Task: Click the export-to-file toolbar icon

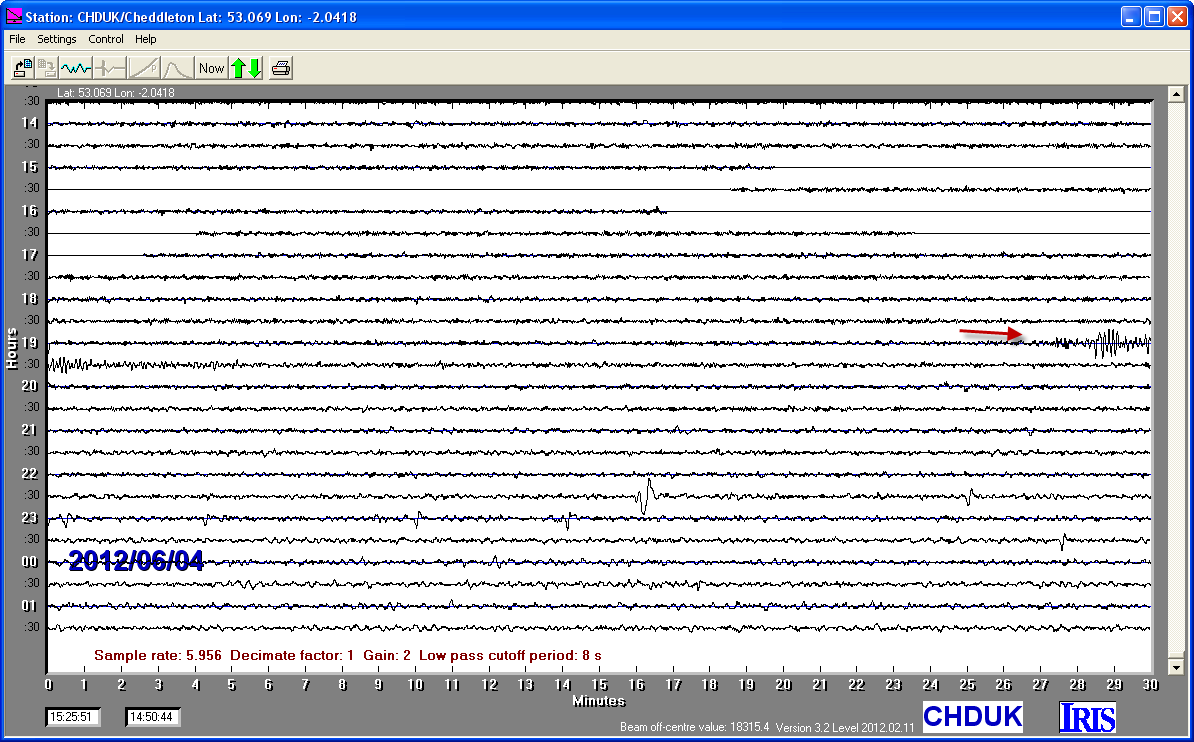Action: pyautogui.click(x=23, y=69)
